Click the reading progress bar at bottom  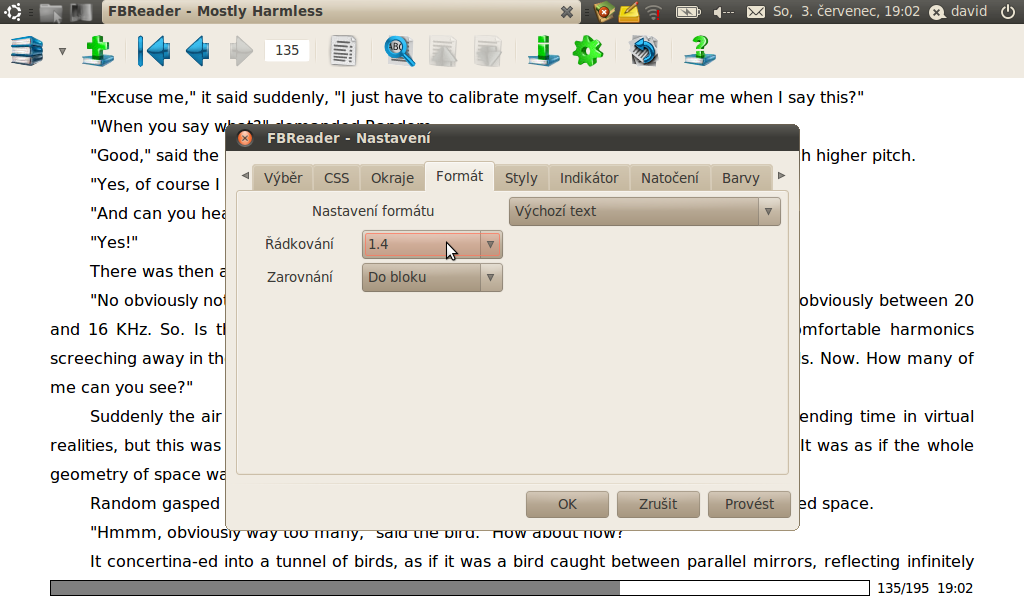click(460, 588)
